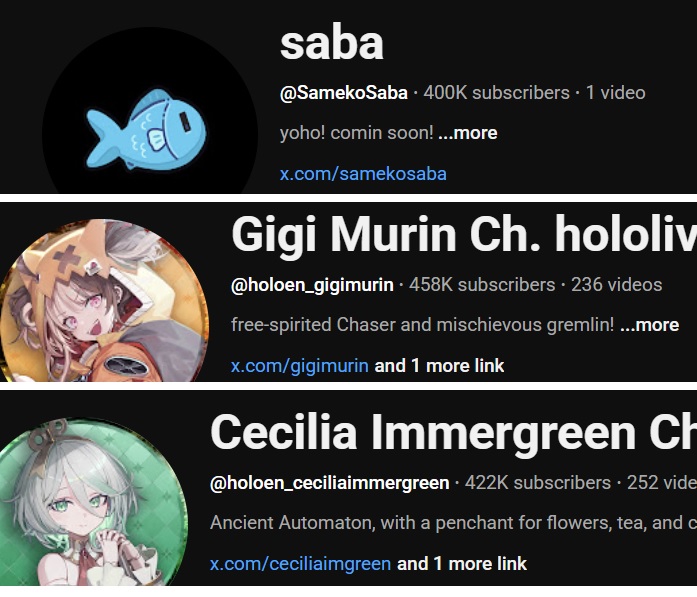The height and width of the screenshot is (597, 697).
Task: Open Cecilia Immergreen's channel profile picture
Action: click(x=92, y=501)
